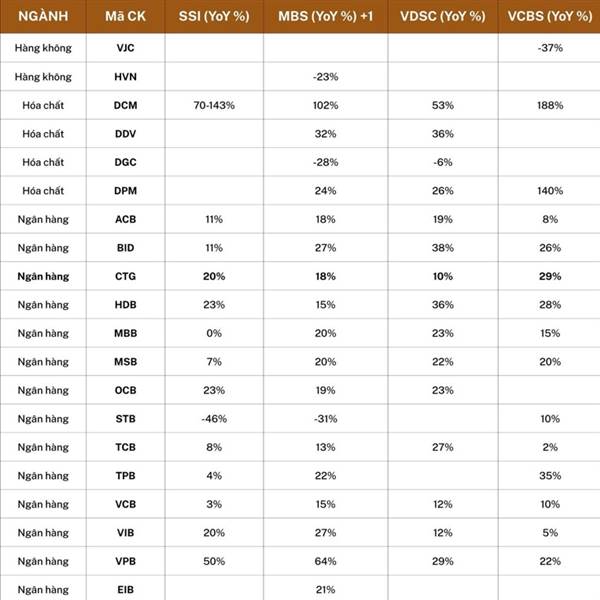Click the SSI (YoY %) header
The image size is (600, 600).
[214, 16]
